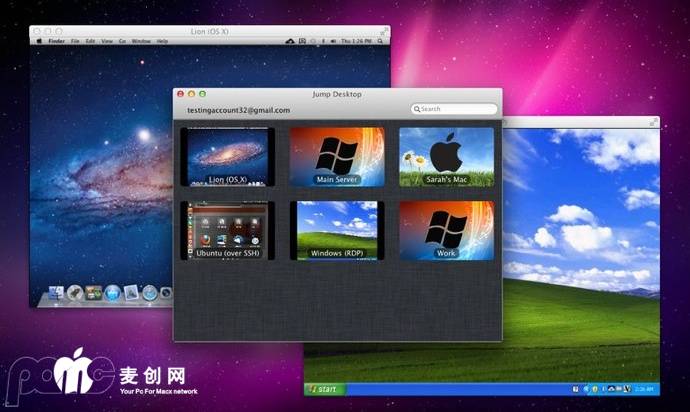Click the clock in Lion menu bar
The image size is (690, 412).
tap(356, 41)
